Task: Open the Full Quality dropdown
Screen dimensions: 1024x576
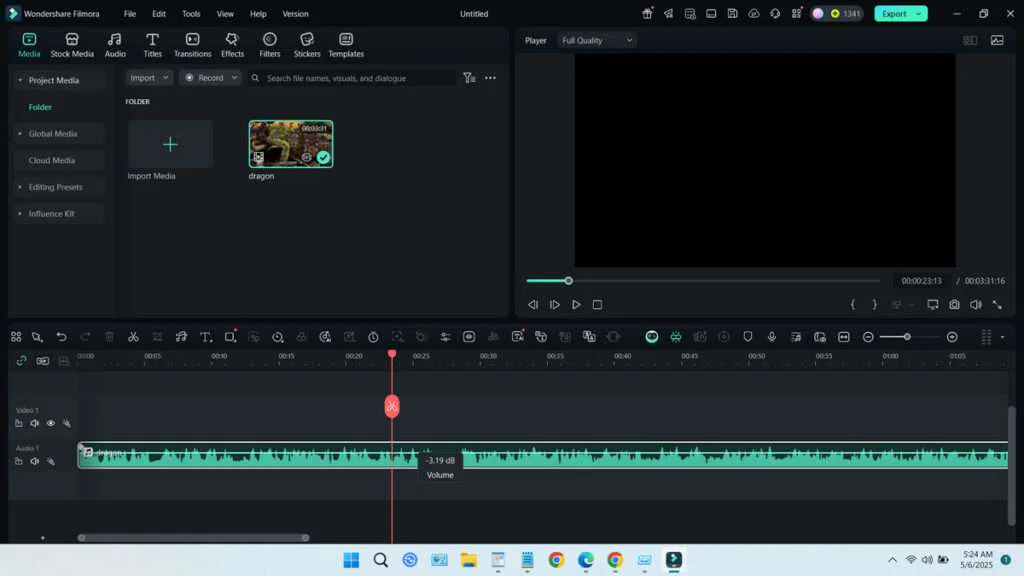Action: coord(597,40)
